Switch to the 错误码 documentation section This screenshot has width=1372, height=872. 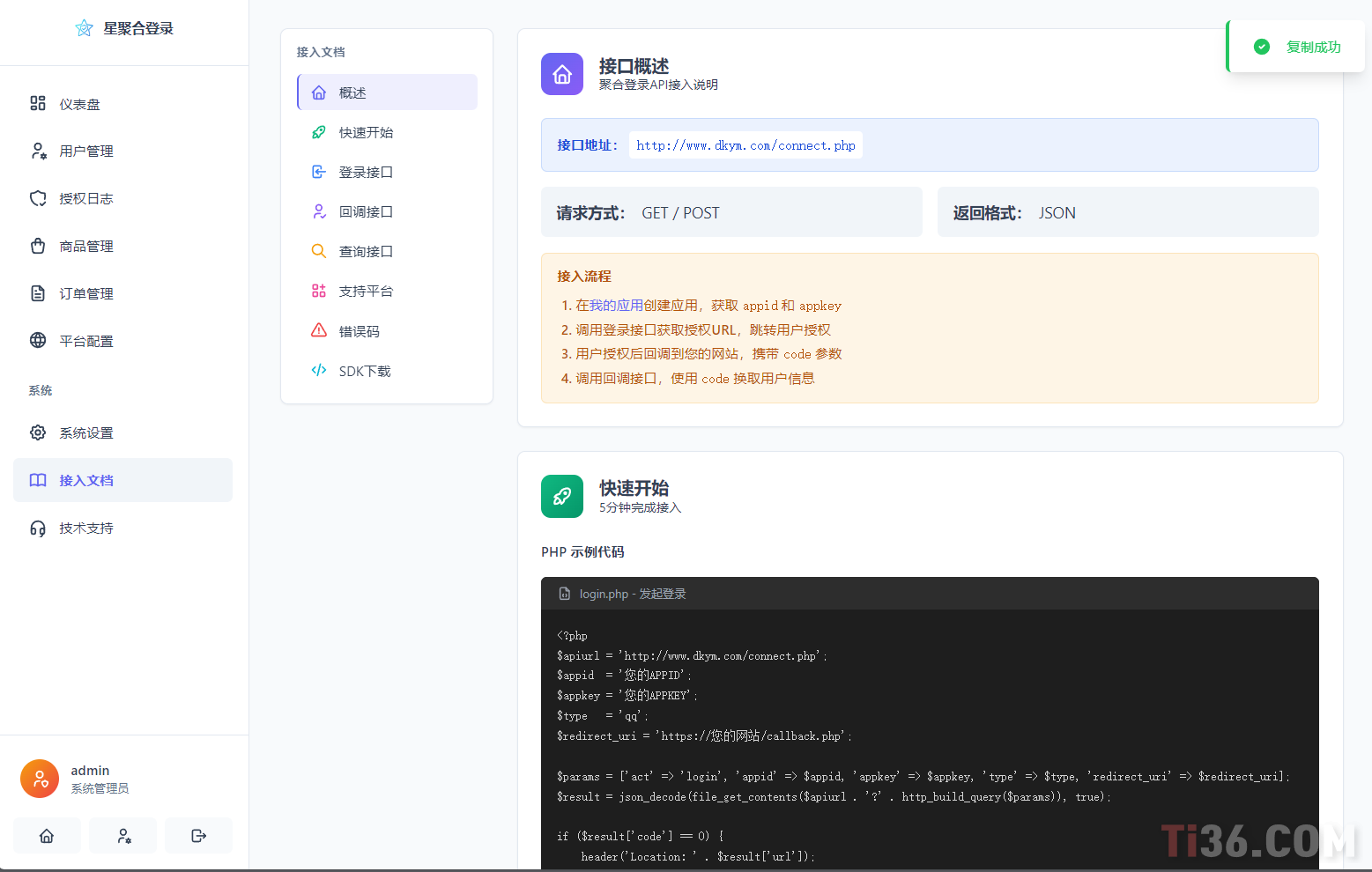[361, 330]
